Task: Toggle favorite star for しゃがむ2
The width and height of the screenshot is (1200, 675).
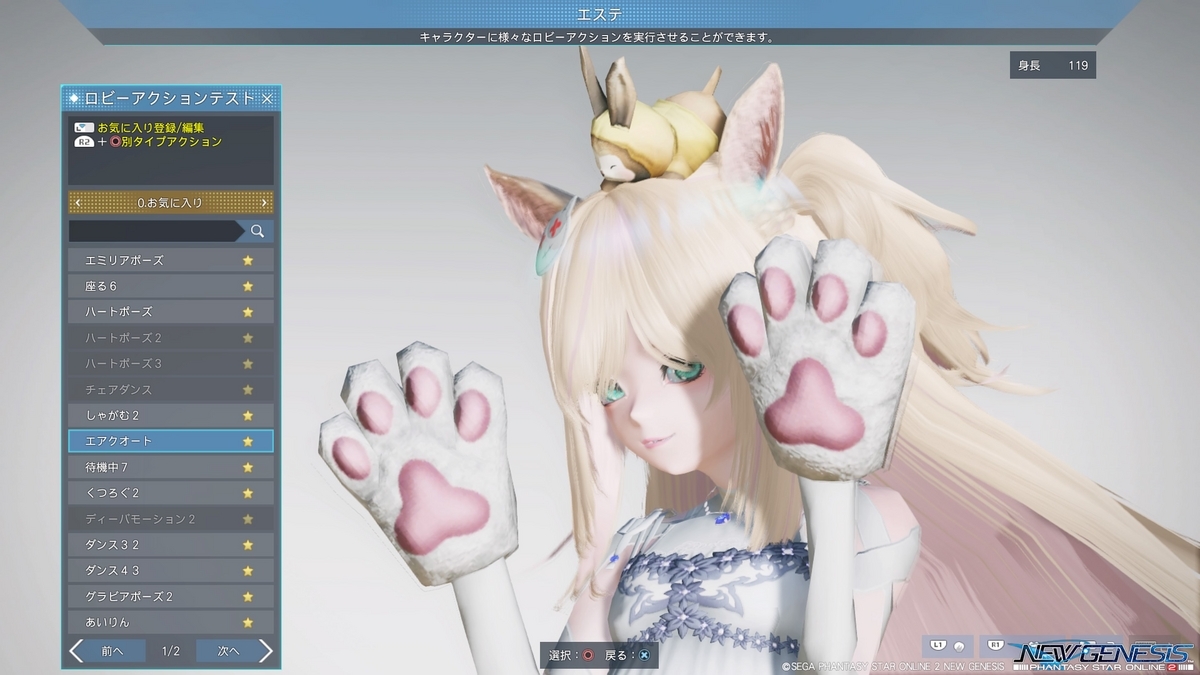Action: click(x=248, y=415)
